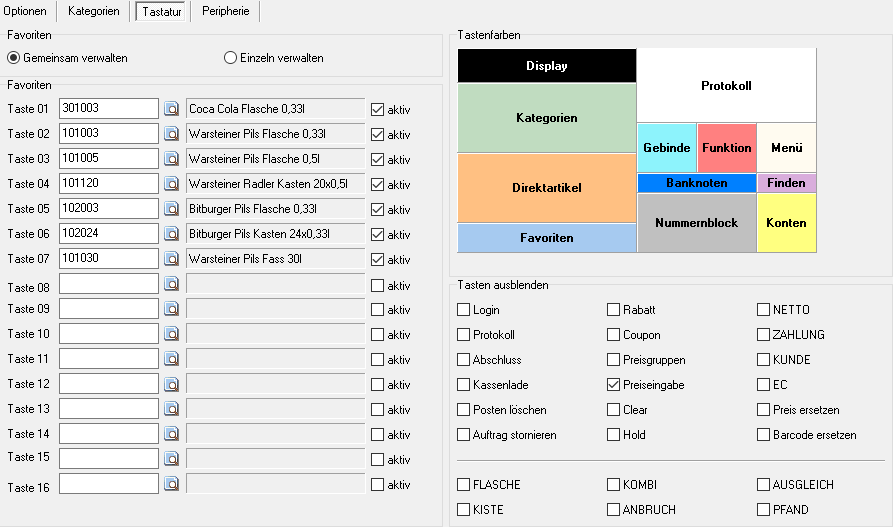Enable hiding the Rabatt key

click(x=613, y=310)
